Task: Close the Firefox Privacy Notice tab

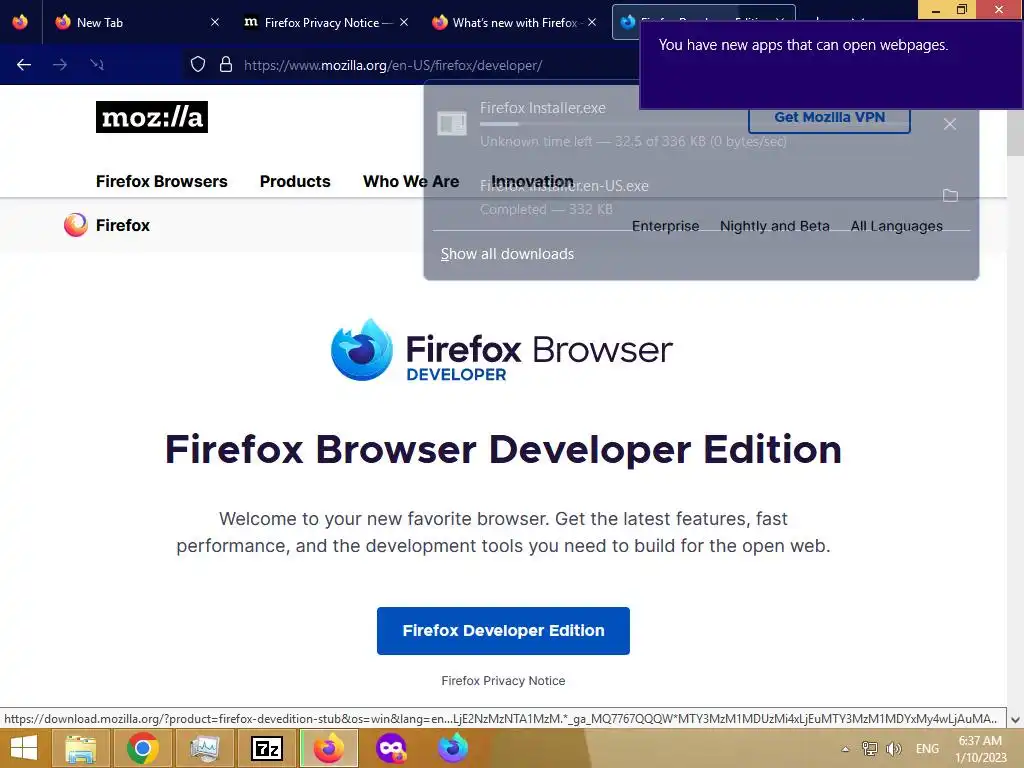Action: click(x=404, y=22)
